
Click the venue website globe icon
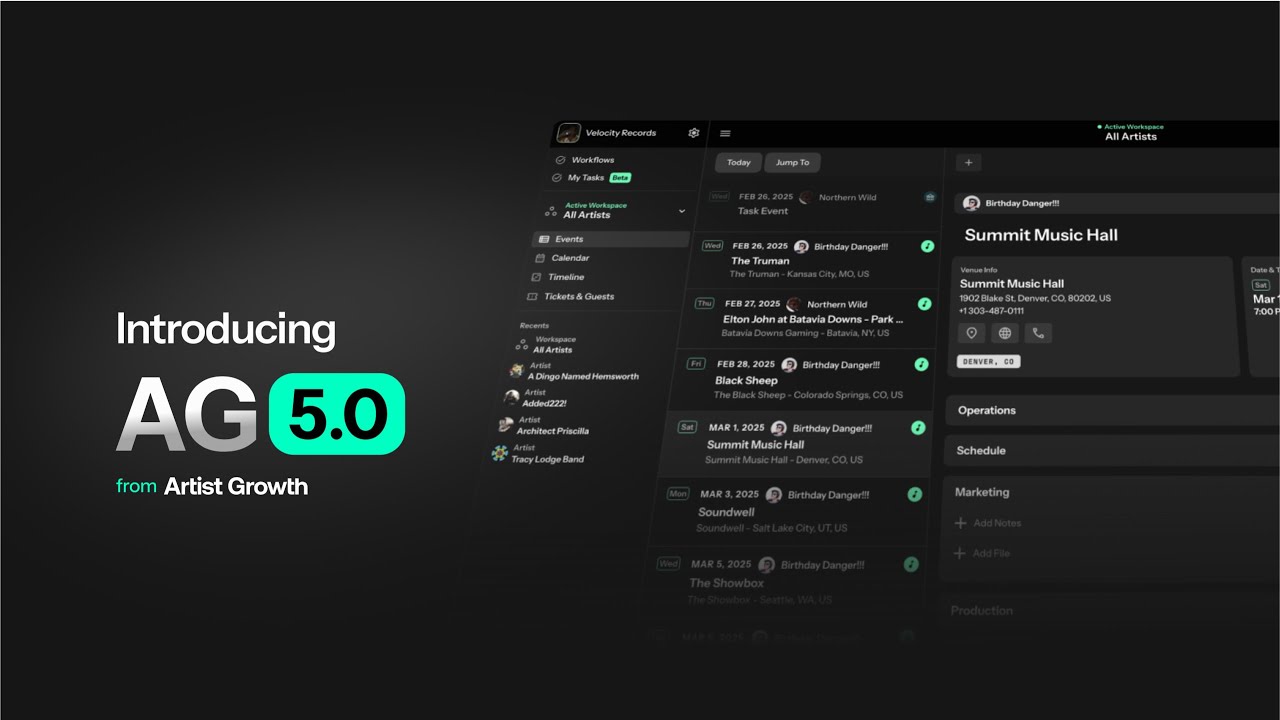[1005, 333]
